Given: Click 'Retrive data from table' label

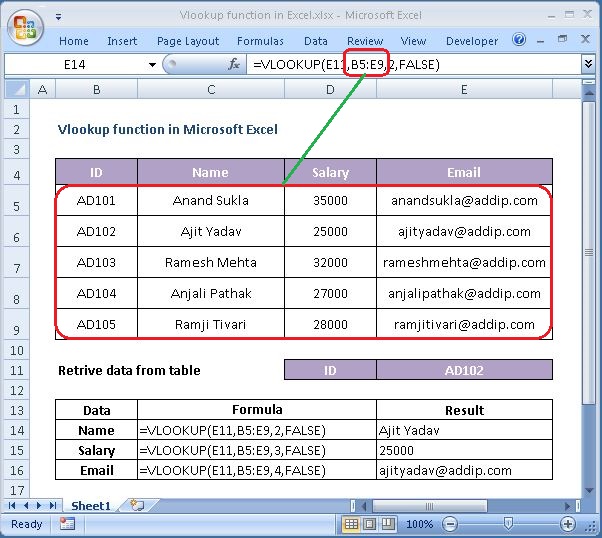Looking at the screenshot, I should (x=129, y=370).
